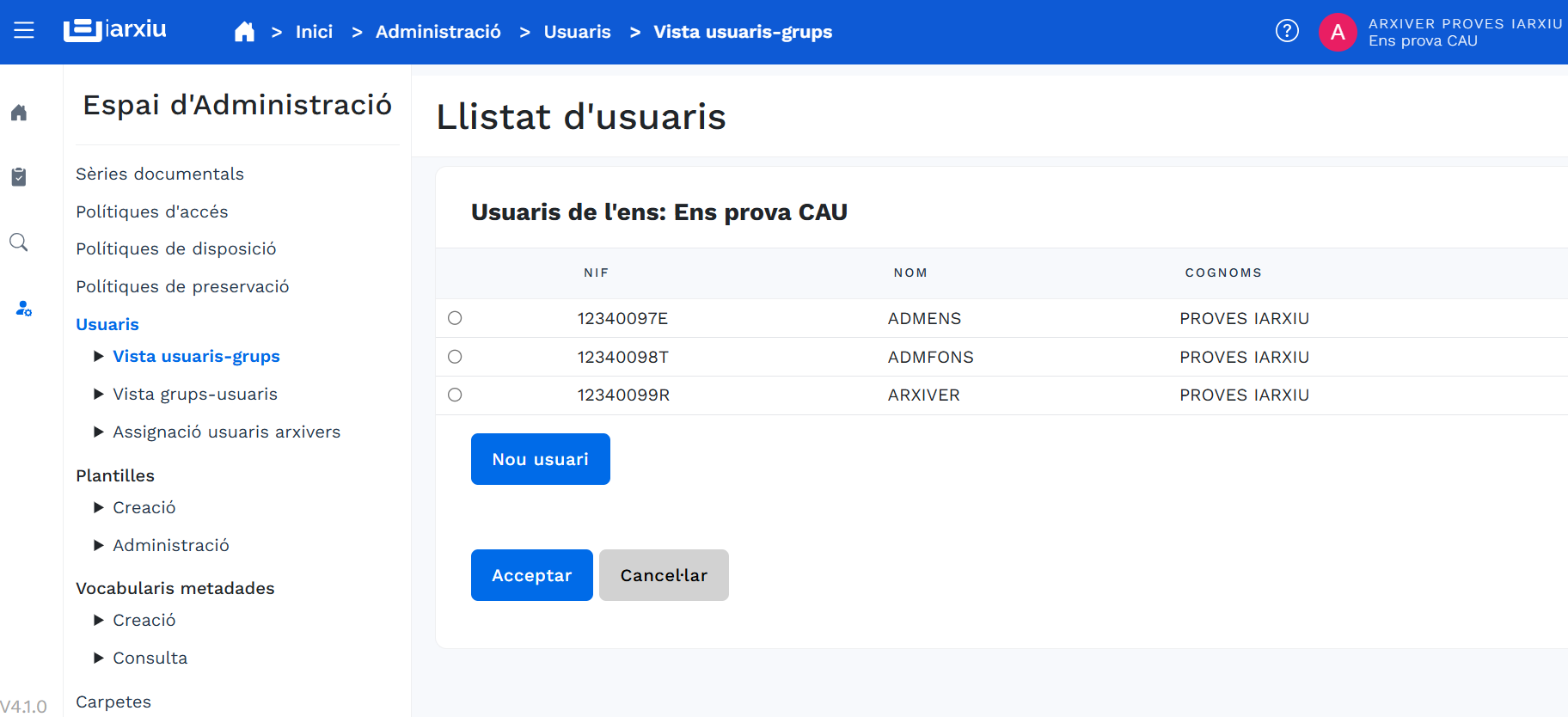Select user ARXIVER radio button
1568x717 pixels.
[x=455, y=395]
